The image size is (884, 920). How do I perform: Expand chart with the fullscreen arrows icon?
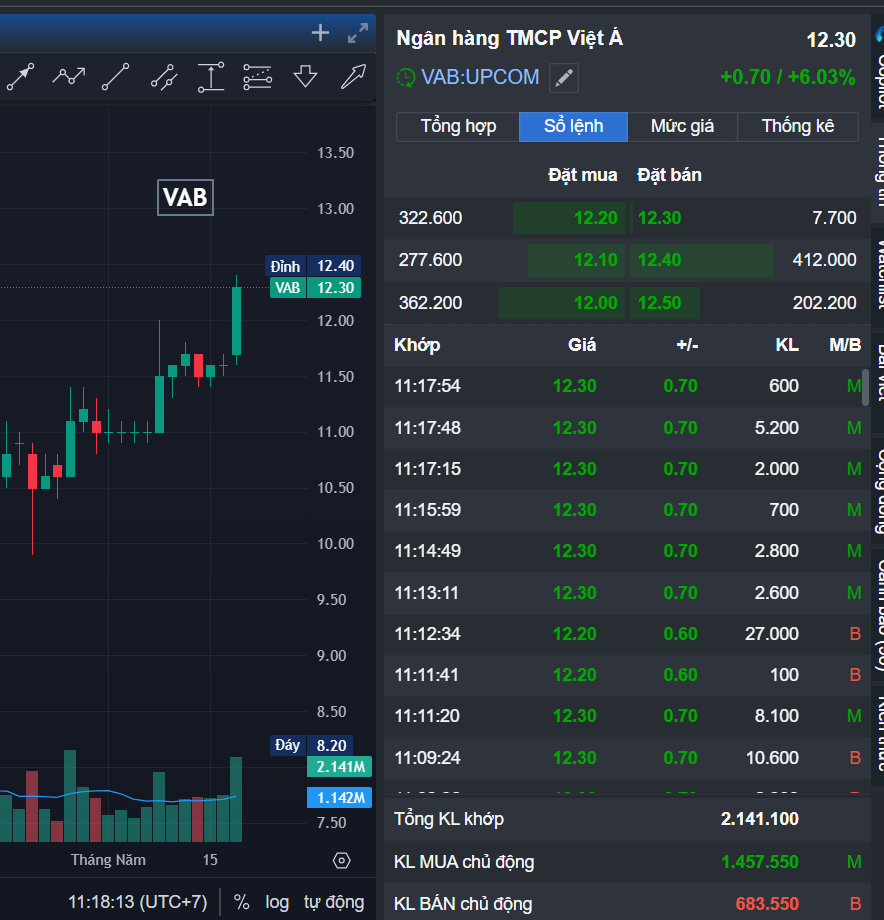(357, 33)
